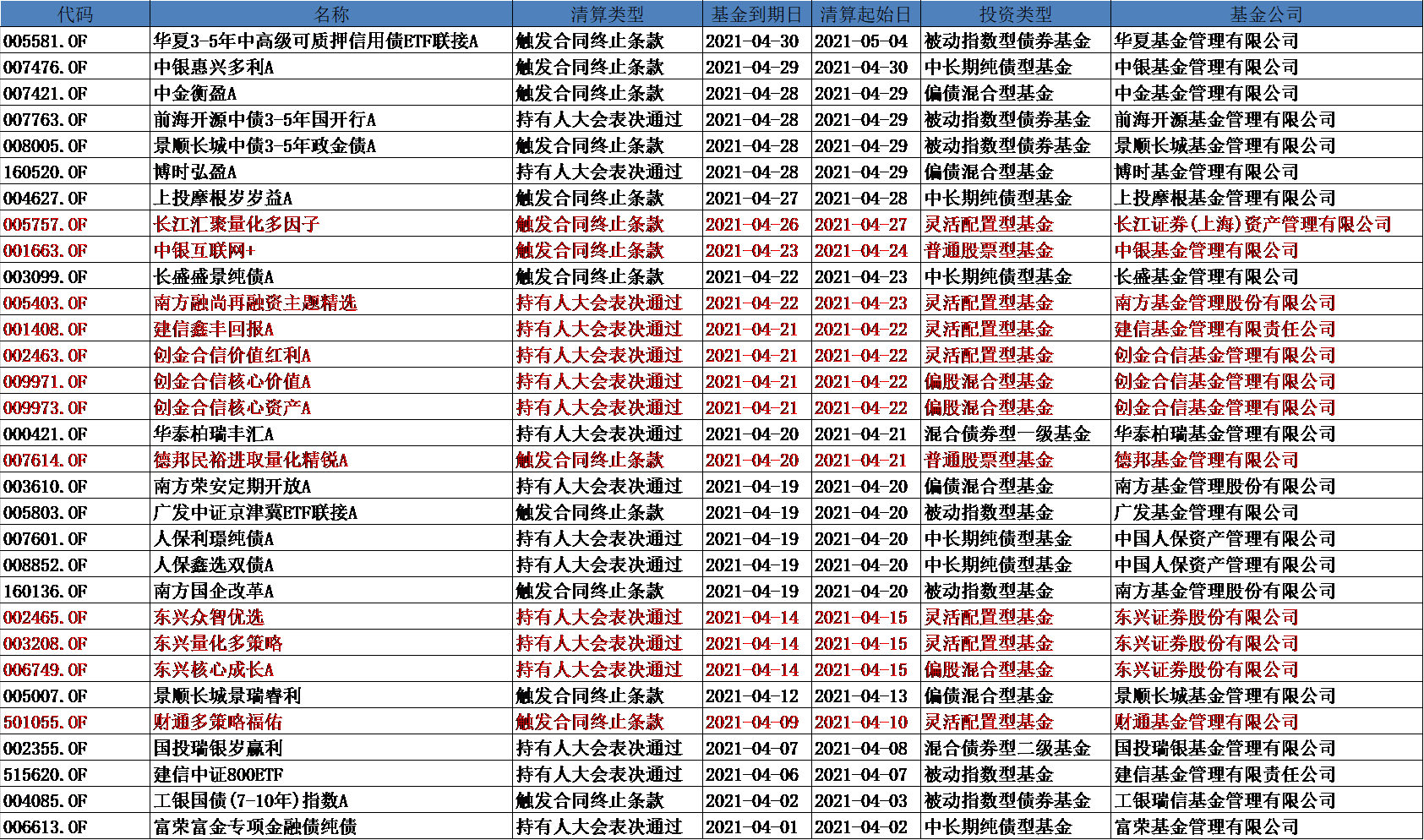Select company 前海开源基金管理有限公司

pyautogui.click(x=1225, y=120)
